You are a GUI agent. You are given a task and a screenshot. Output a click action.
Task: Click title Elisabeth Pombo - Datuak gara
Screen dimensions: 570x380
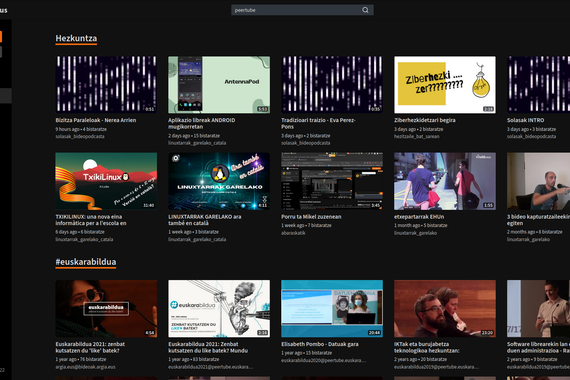coord(320,344)
